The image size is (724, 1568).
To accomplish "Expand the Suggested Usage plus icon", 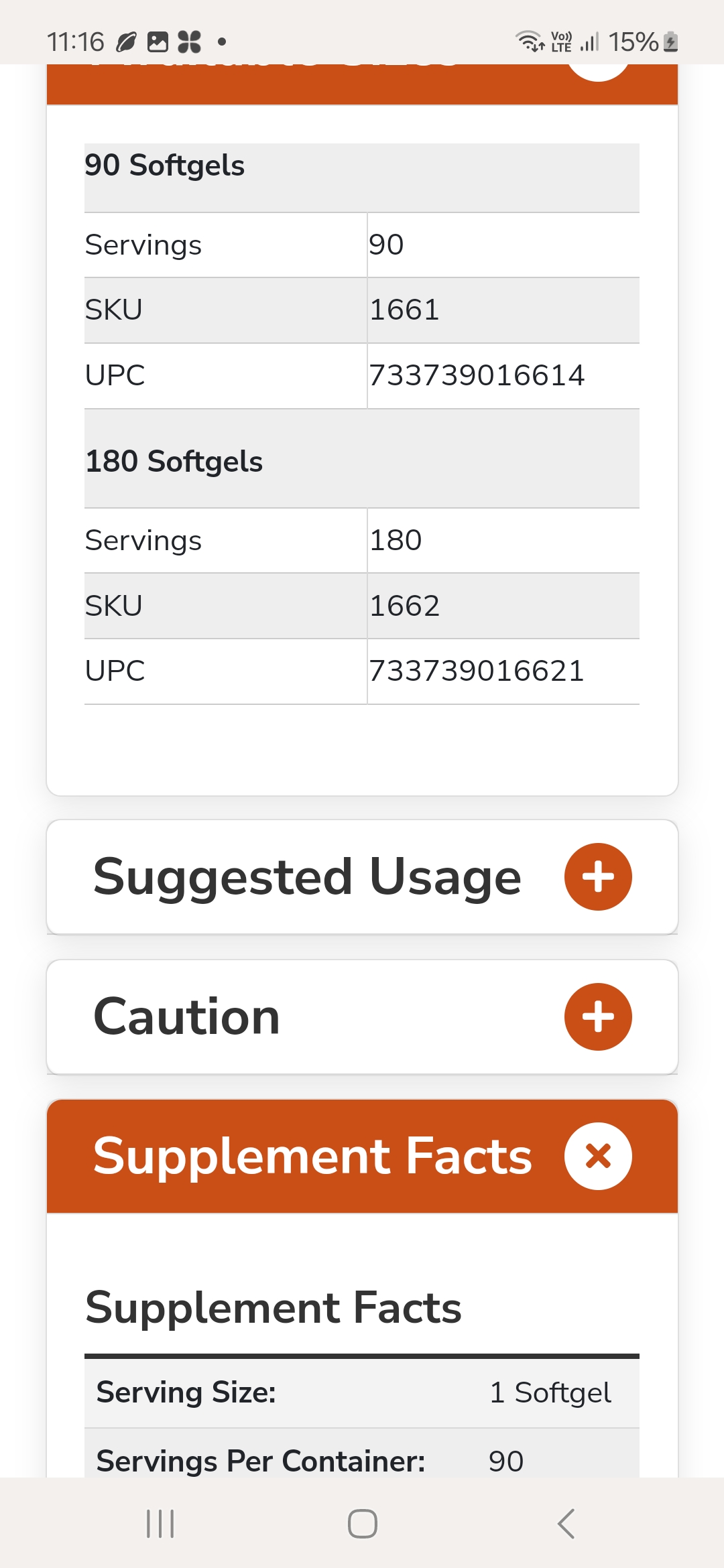I will (598, 876).
